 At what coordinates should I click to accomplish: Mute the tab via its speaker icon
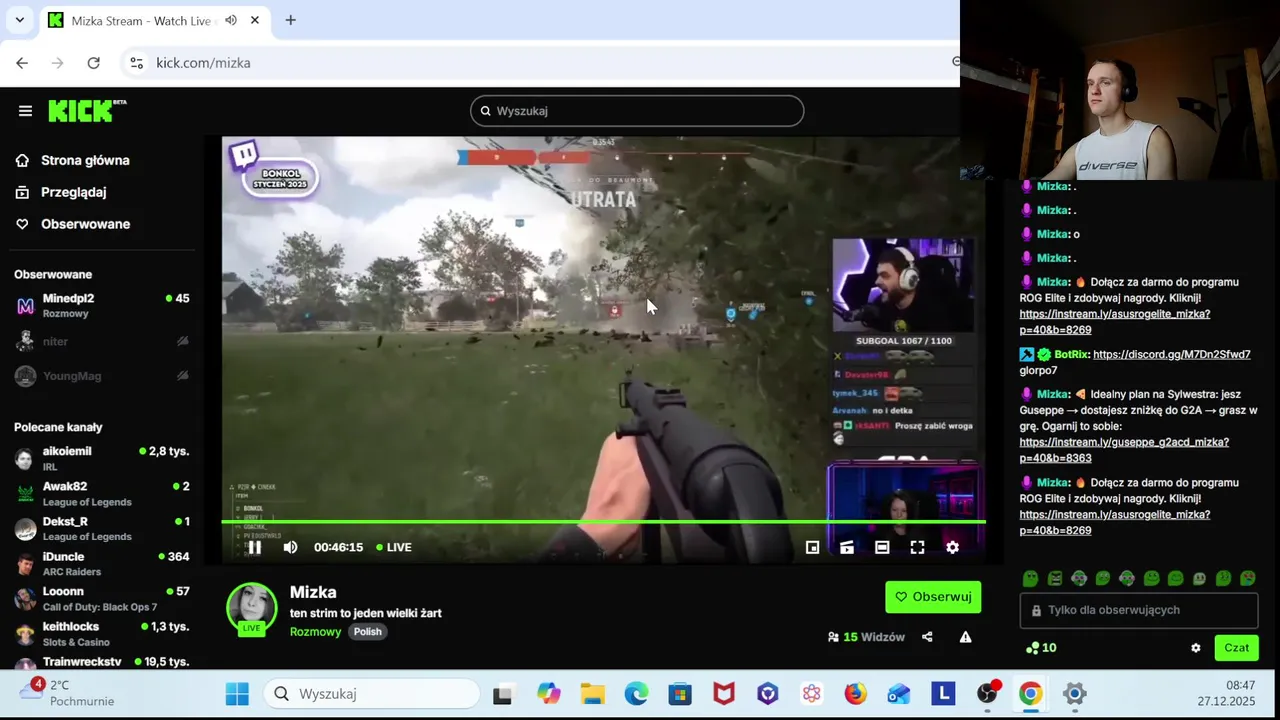231,20
